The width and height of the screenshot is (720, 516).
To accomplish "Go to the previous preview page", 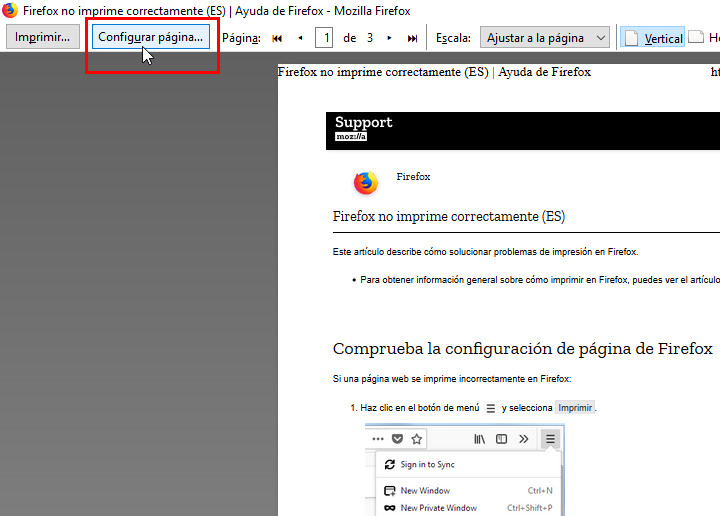I will [300, 38].
